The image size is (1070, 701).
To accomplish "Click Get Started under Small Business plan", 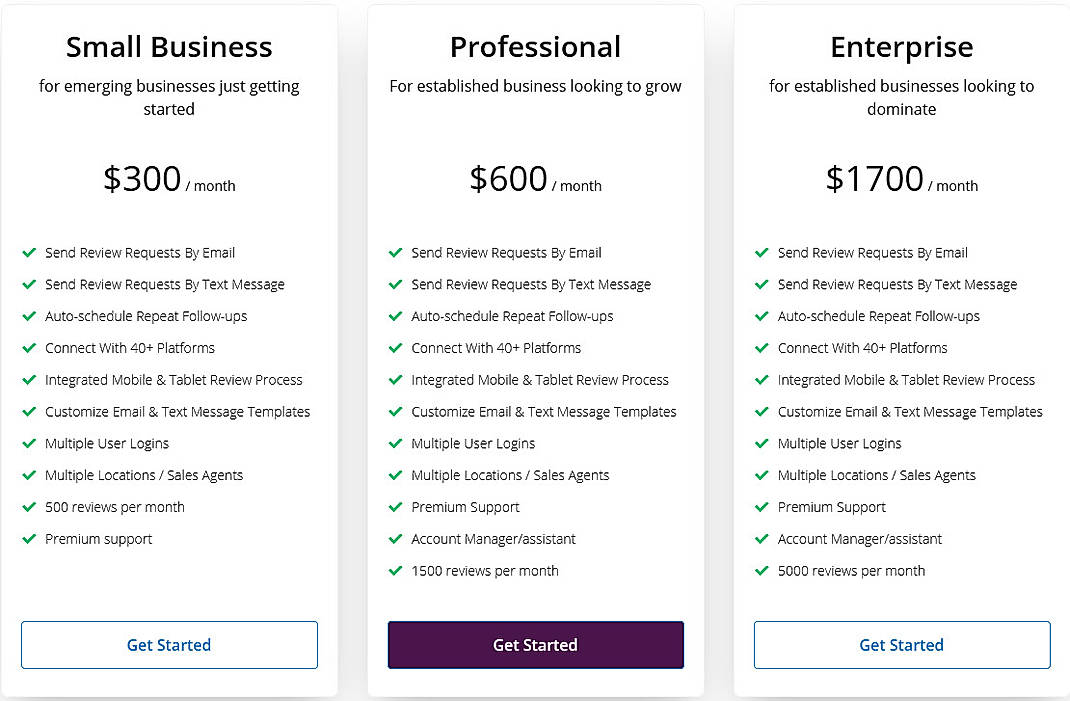I will tap(169, 645).
